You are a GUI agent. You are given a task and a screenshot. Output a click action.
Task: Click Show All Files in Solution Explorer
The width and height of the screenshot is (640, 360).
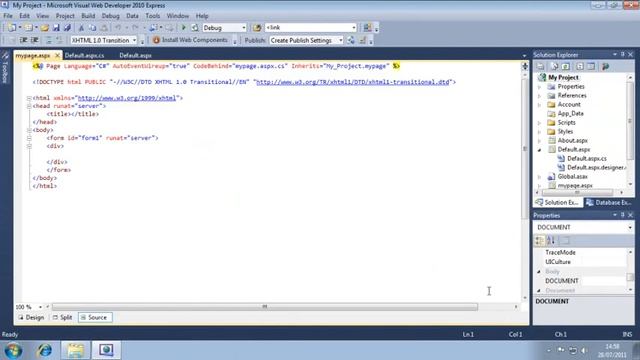(x=554, y=66)
